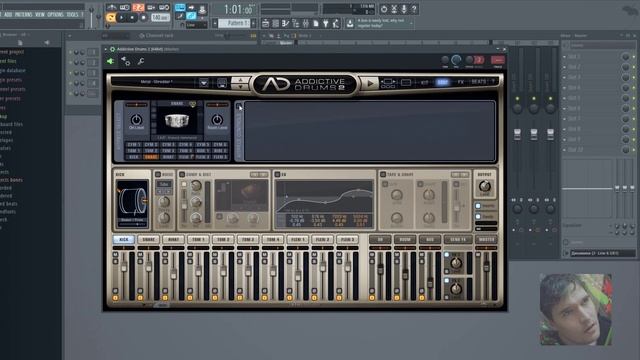The image size is (640, 360).
Task: Open the View playlist toolbar icon
Action: click(x=266, y=24)
